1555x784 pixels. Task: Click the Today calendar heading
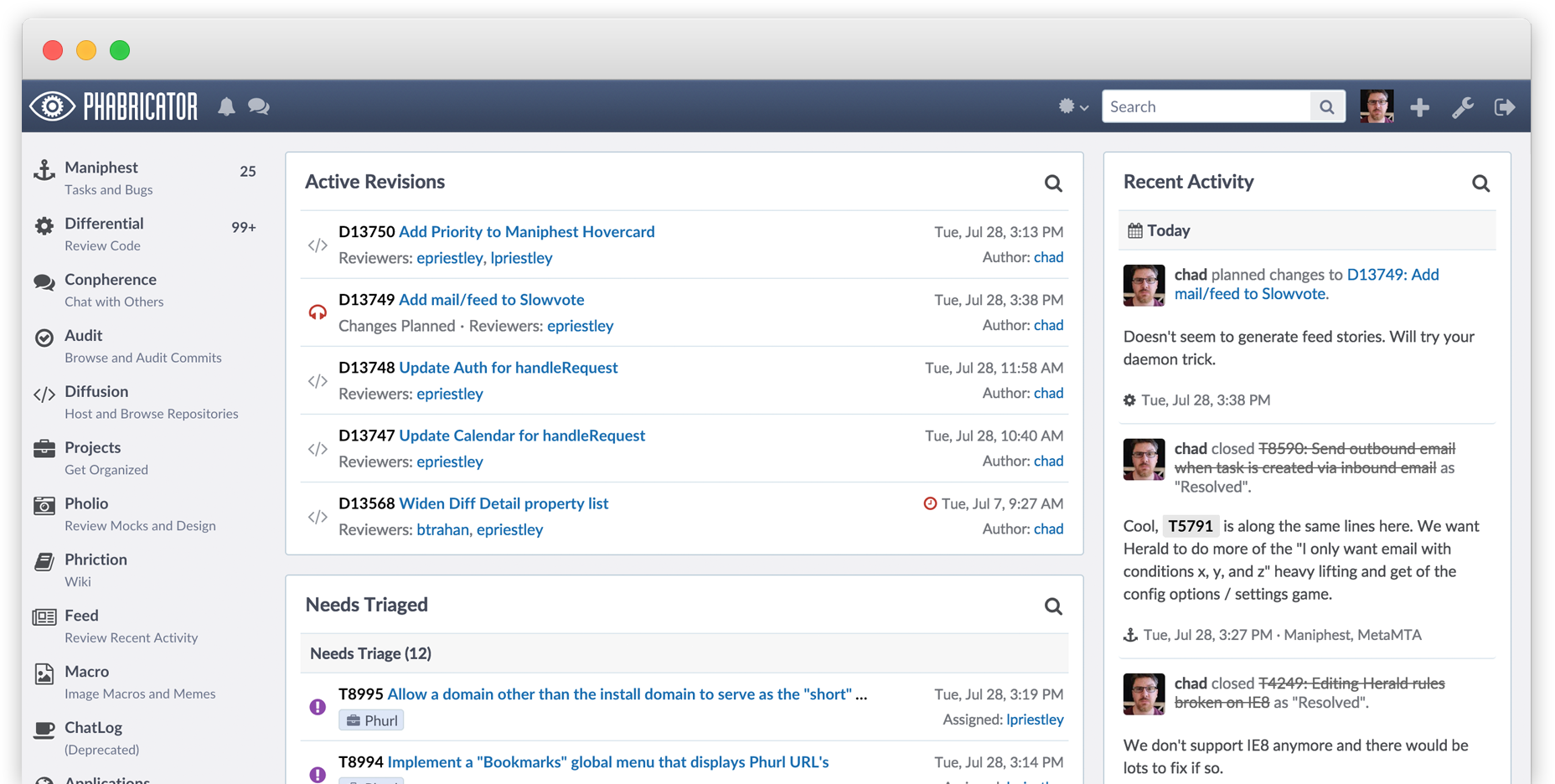point(1306,230)
